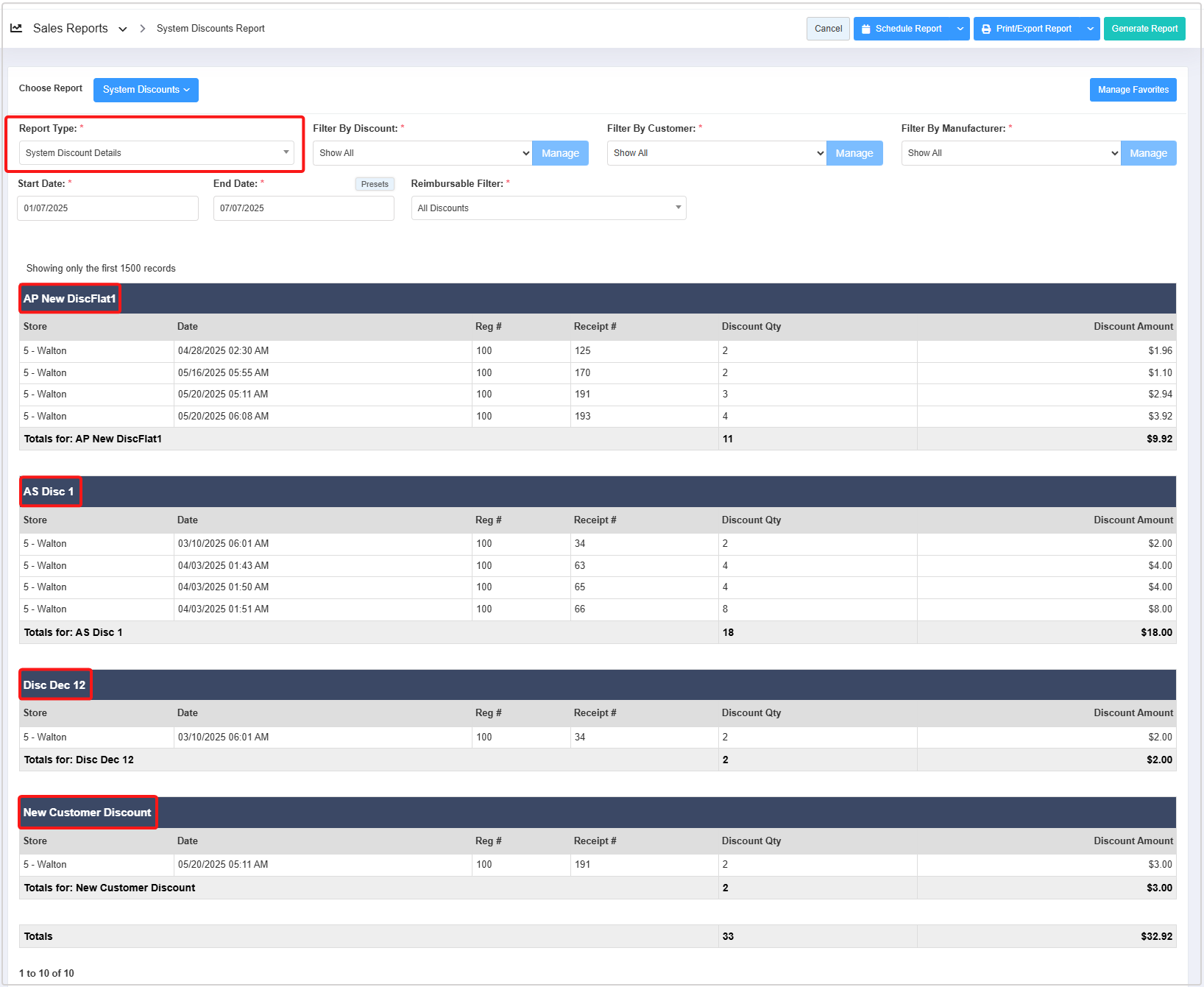Cancel the current report
The height and width of the screenshot is (987, 1204).
click(x=828, y=29)
